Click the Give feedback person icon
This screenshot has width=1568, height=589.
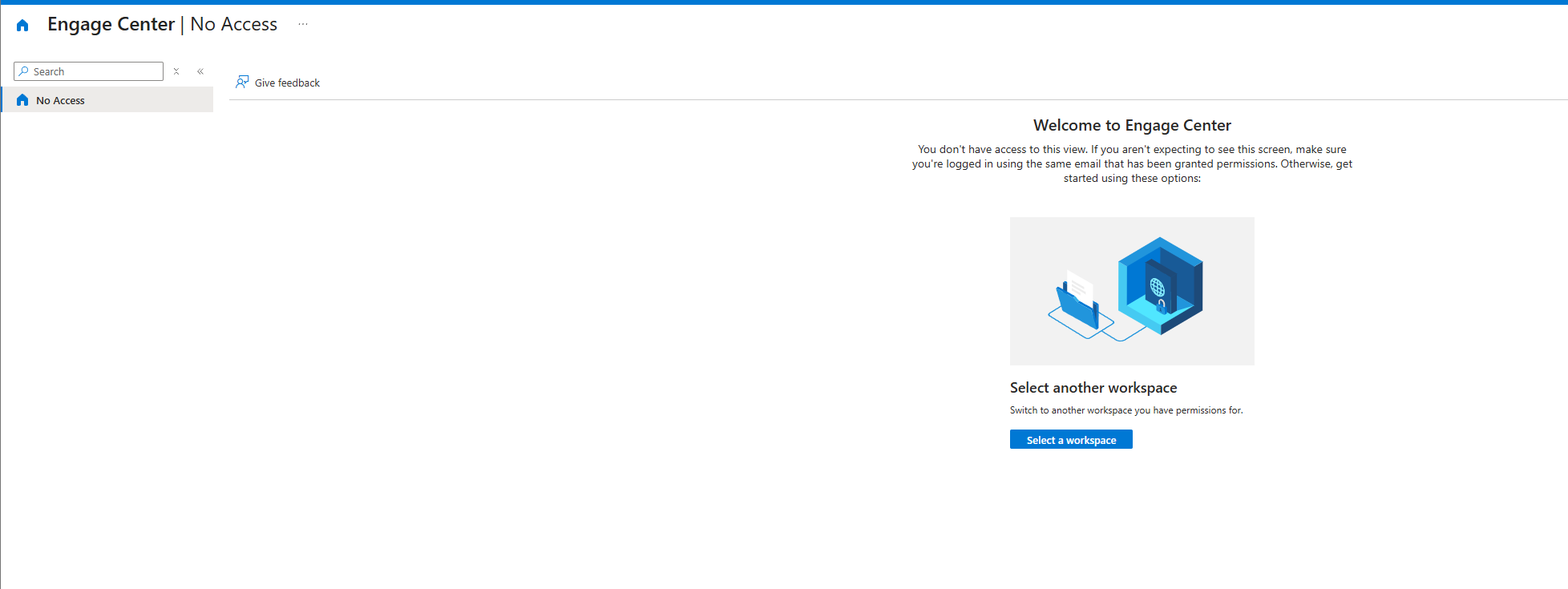pos(242,82)
